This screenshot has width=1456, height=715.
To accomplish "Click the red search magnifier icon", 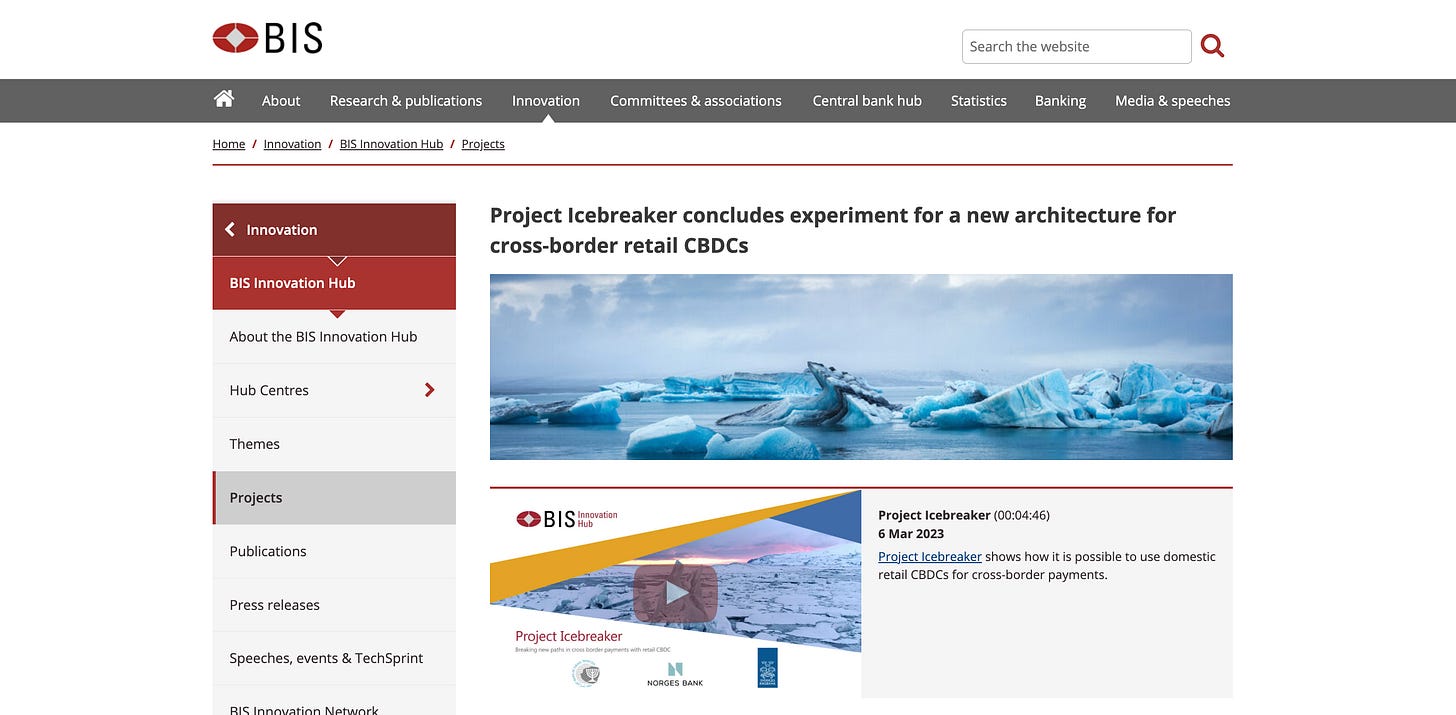I will tap(1212, 46).
